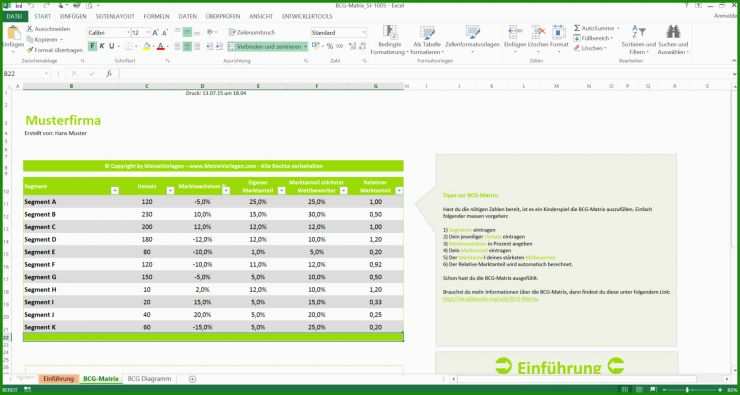740x395 pixels.
Task: Open filter dropdown of Segment column
Action: (x=115, y=190)
